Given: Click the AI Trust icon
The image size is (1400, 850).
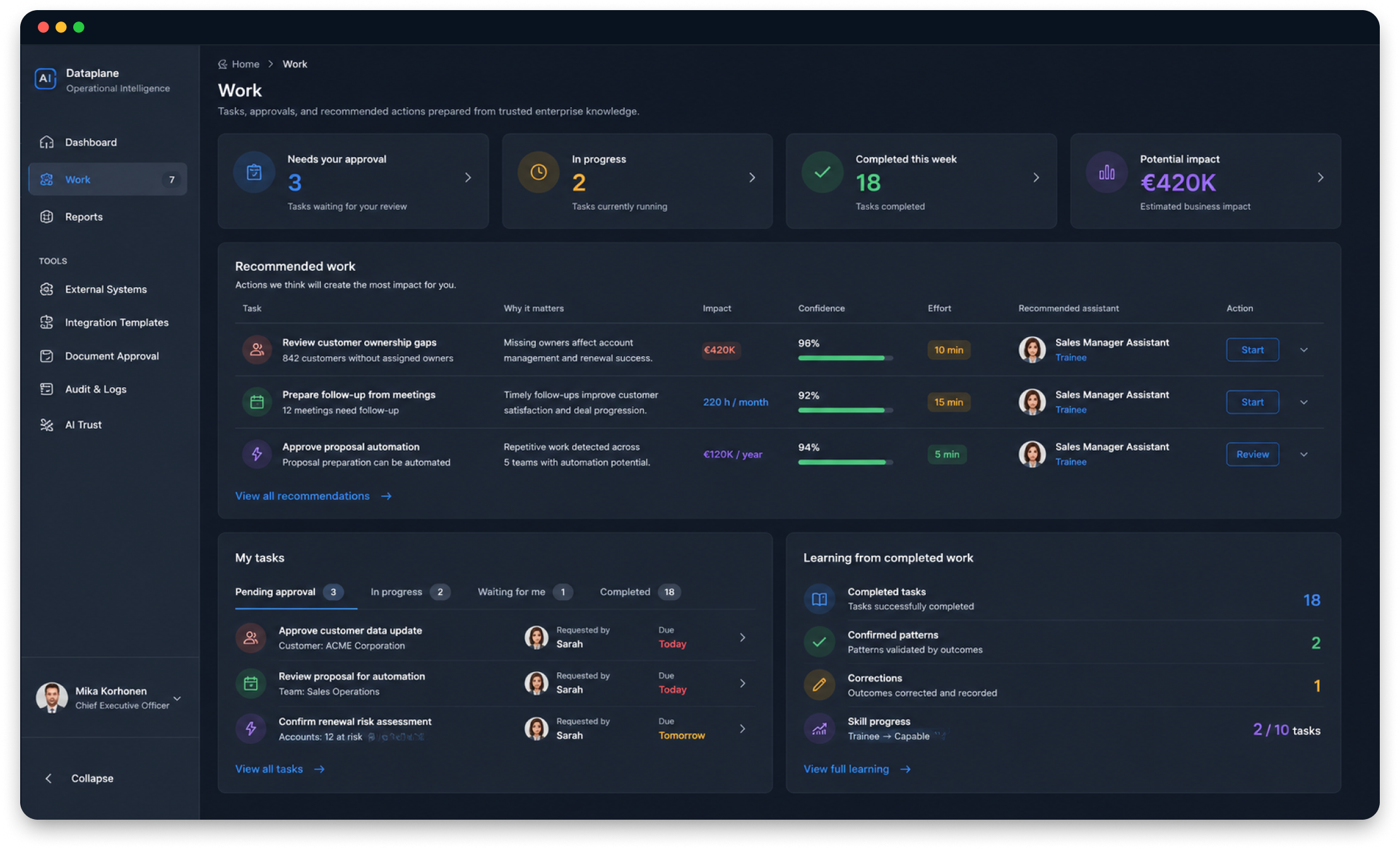Looking at the screenshot, I should point(47,424).
